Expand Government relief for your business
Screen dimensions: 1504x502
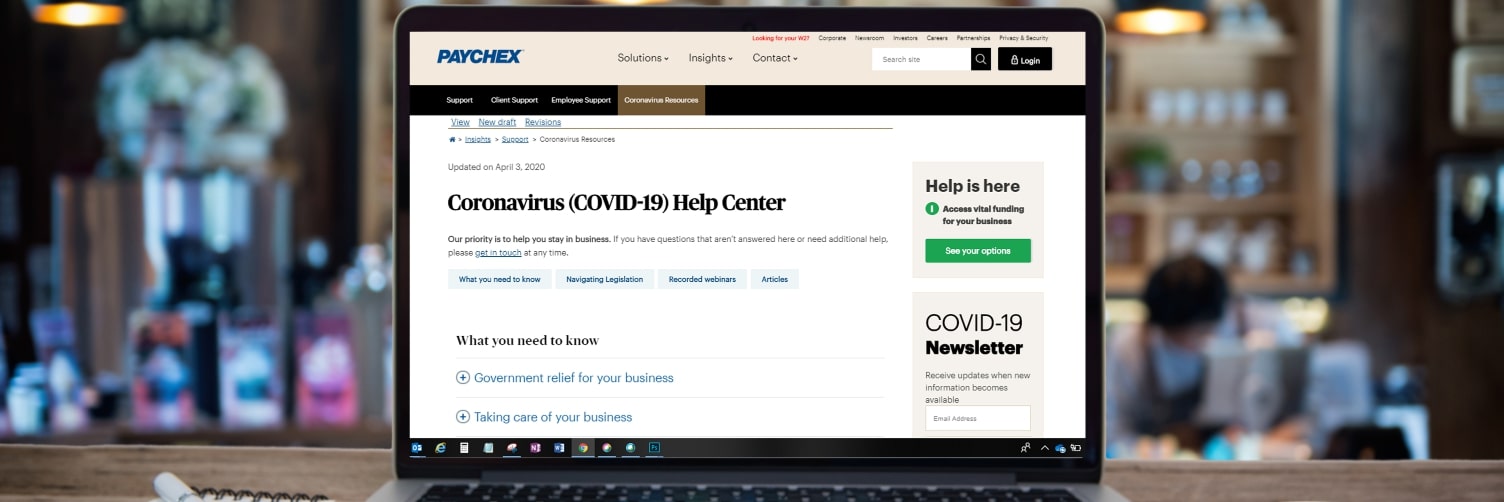(x=565, y=378)
